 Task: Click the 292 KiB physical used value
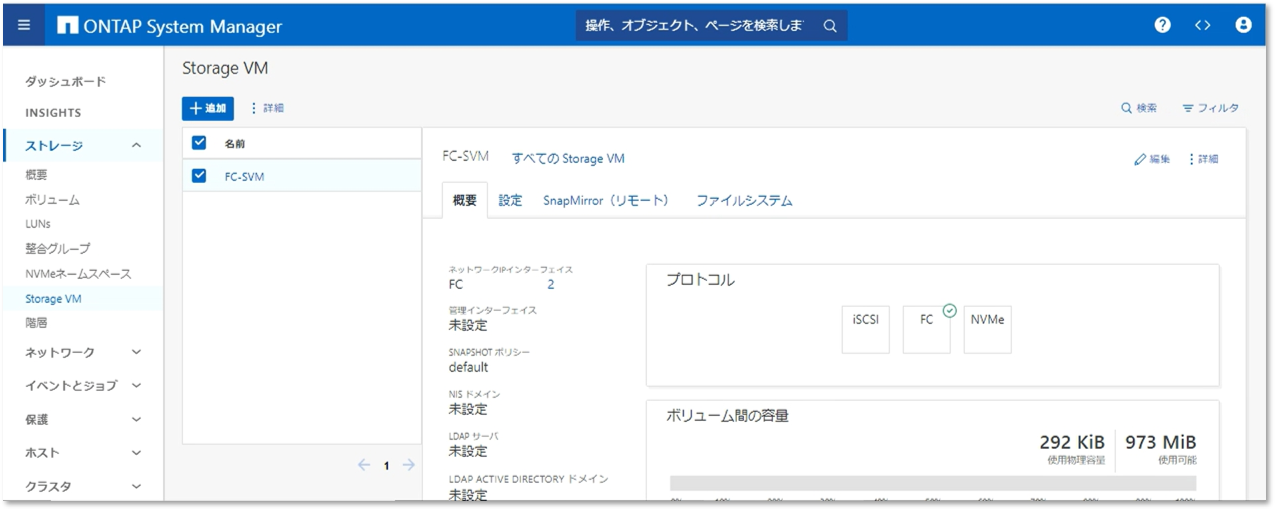[x=1072, y=442]
